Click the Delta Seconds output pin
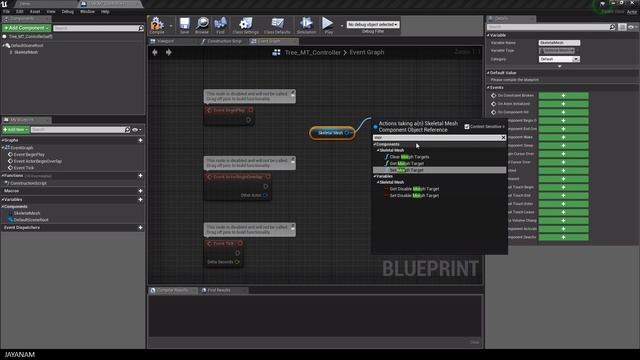Image resolution: width=640 pixels, height=360 pixels. click(x=237, y=262)
